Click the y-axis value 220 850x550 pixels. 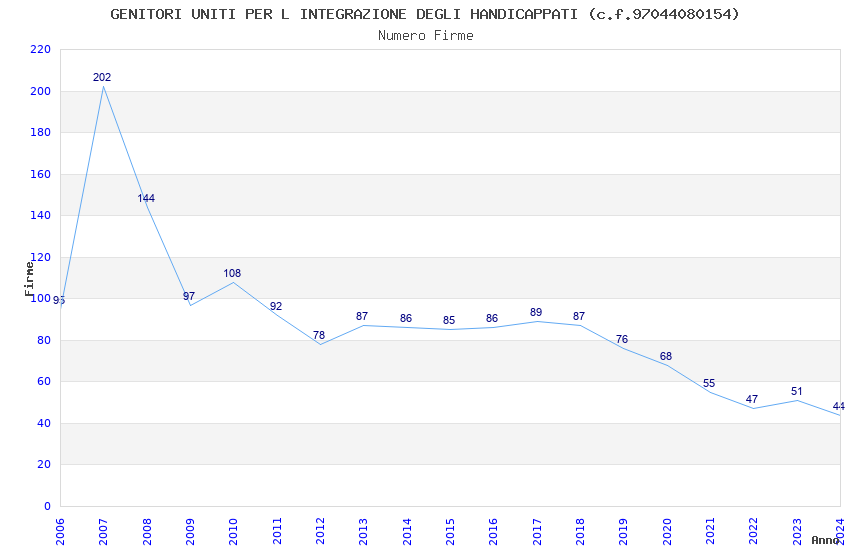pos(41,50)
